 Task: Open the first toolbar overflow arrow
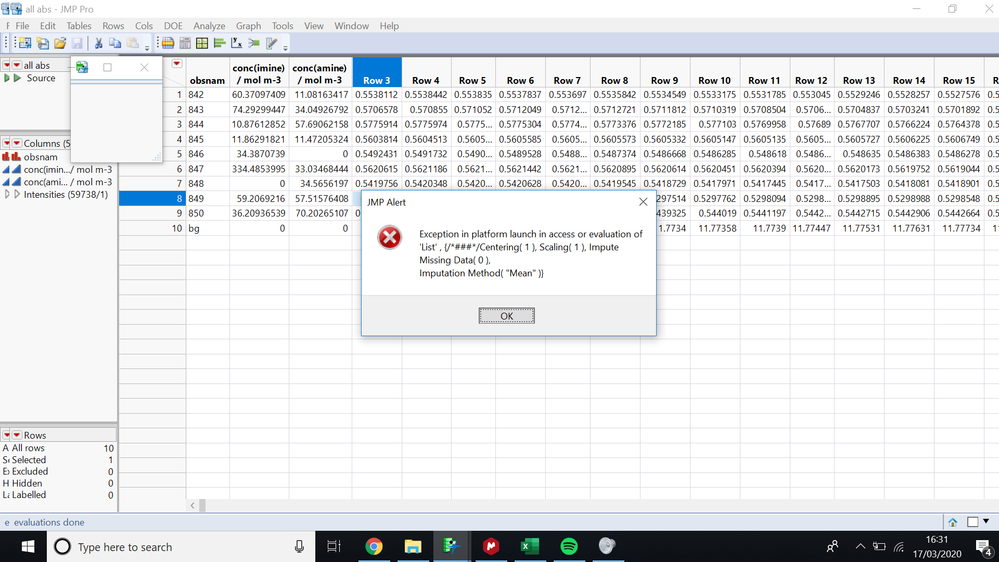(x=147, y=47)
